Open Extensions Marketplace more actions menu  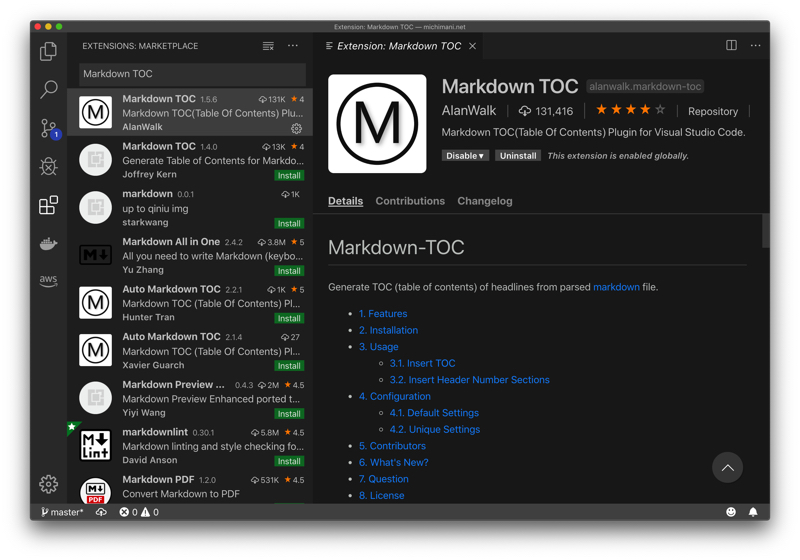(292, 46)
